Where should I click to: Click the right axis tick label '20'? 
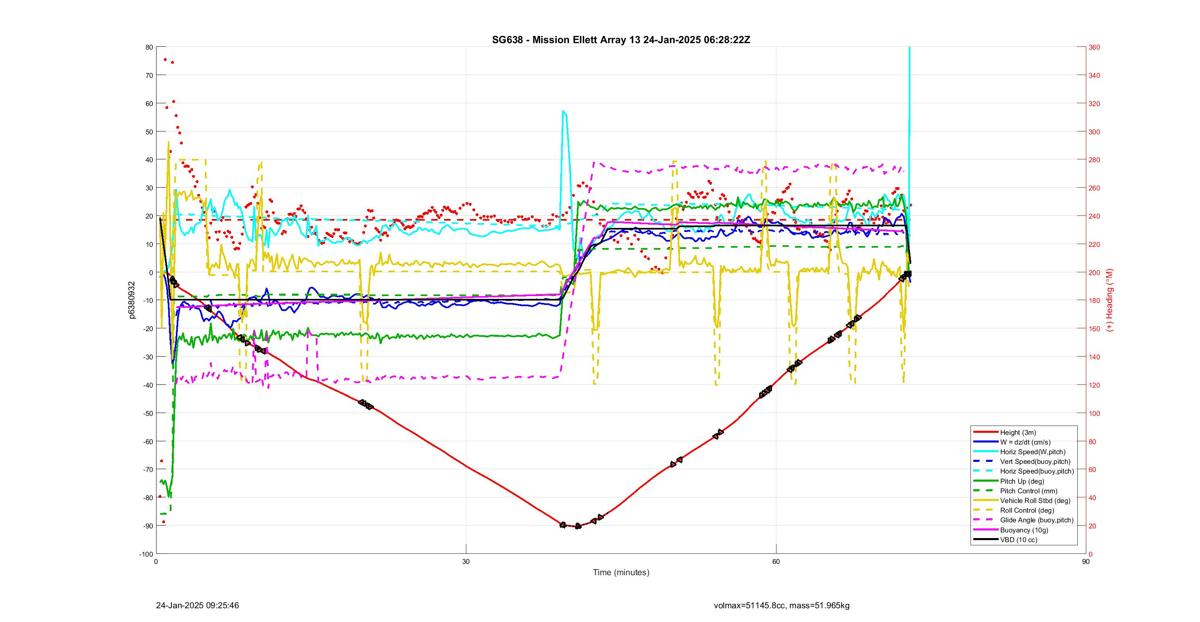point(1093,526)
